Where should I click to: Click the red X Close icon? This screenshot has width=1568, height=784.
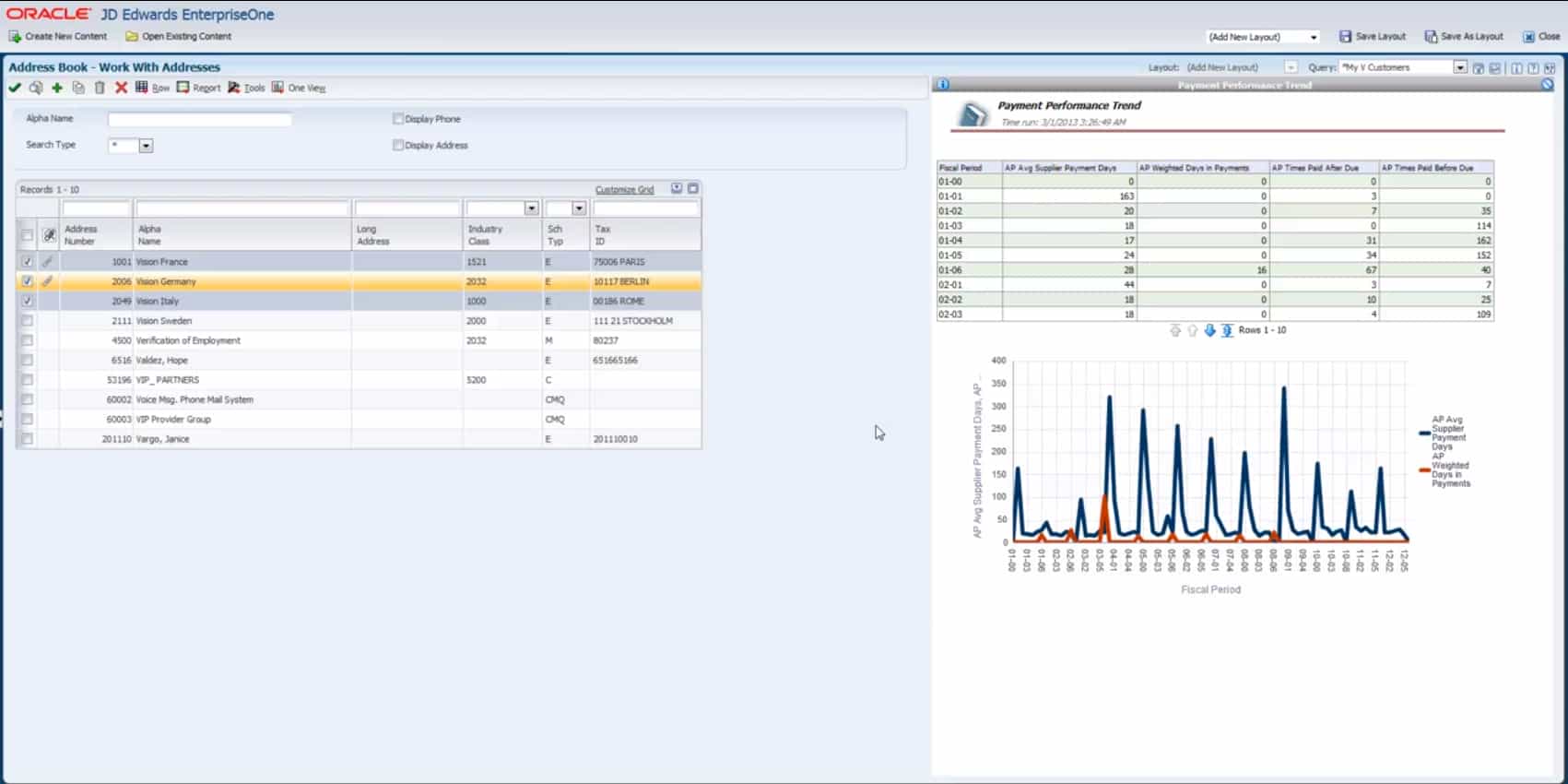pyautogui.click(x=121, y=88)
